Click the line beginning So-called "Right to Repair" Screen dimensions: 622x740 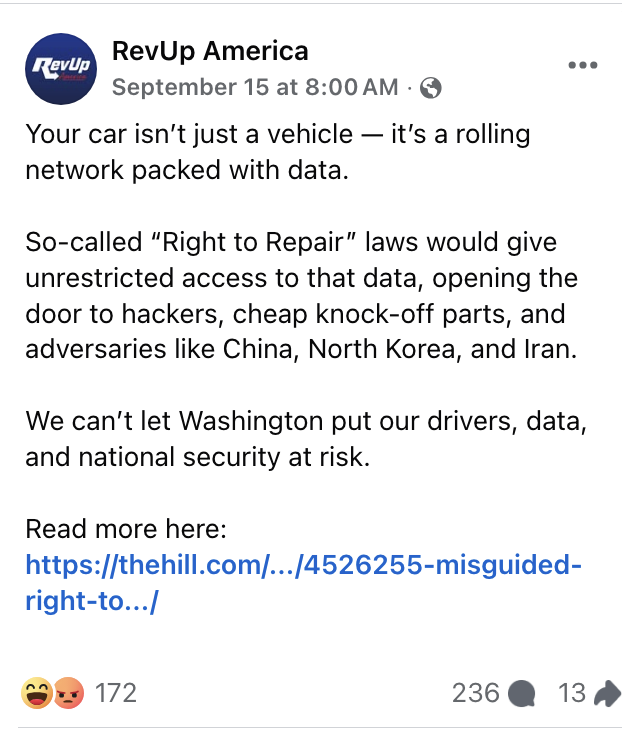[x=291, y=243]
